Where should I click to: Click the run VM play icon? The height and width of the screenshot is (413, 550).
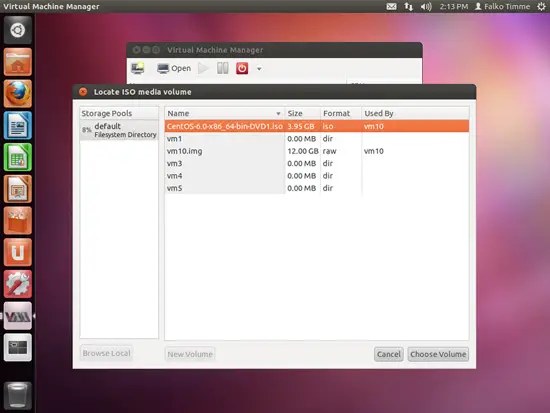203,68
